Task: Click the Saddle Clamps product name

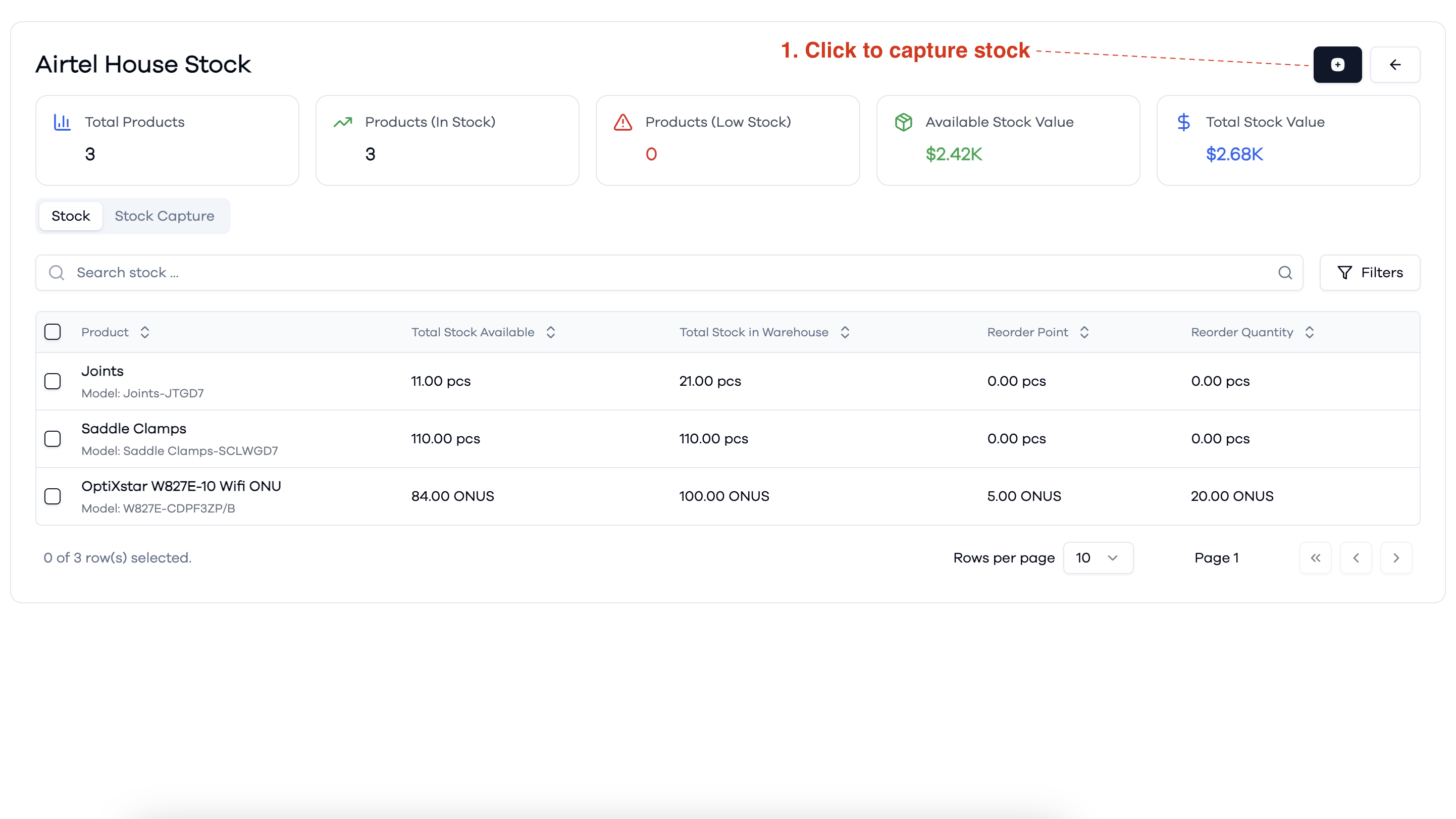Action: pyautogui.click(x=134, y=428)
